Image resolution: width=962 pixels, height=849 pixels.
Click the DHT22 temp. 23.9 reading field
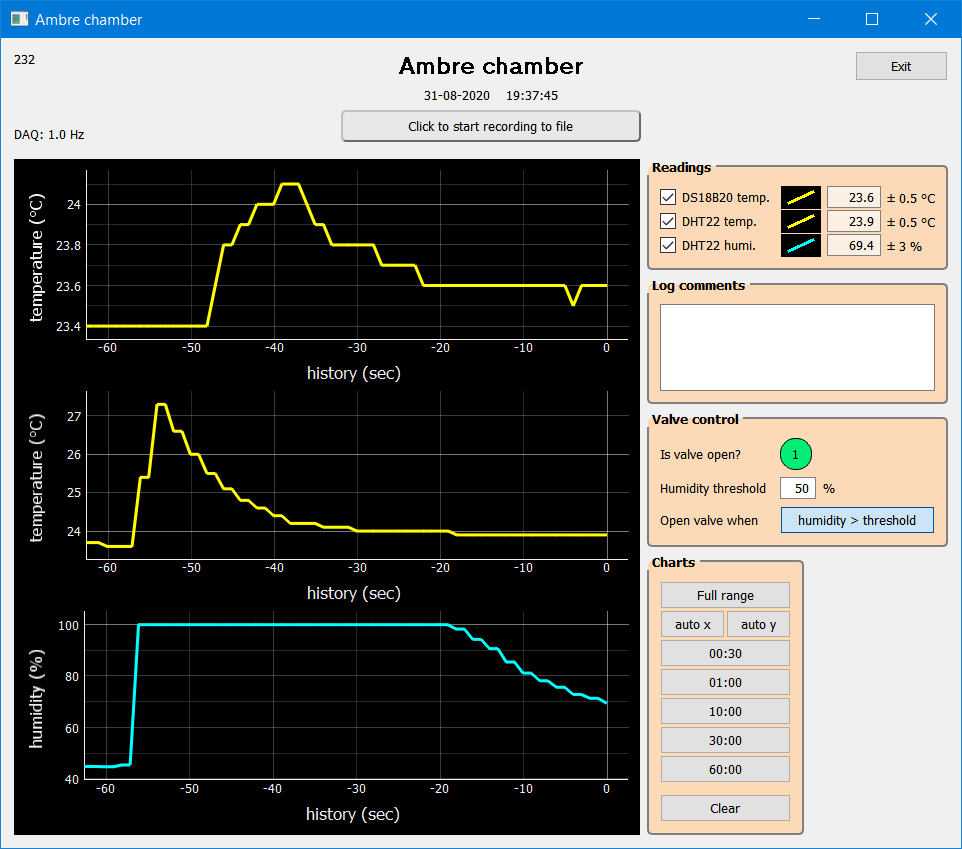click(x=853, y=221)
